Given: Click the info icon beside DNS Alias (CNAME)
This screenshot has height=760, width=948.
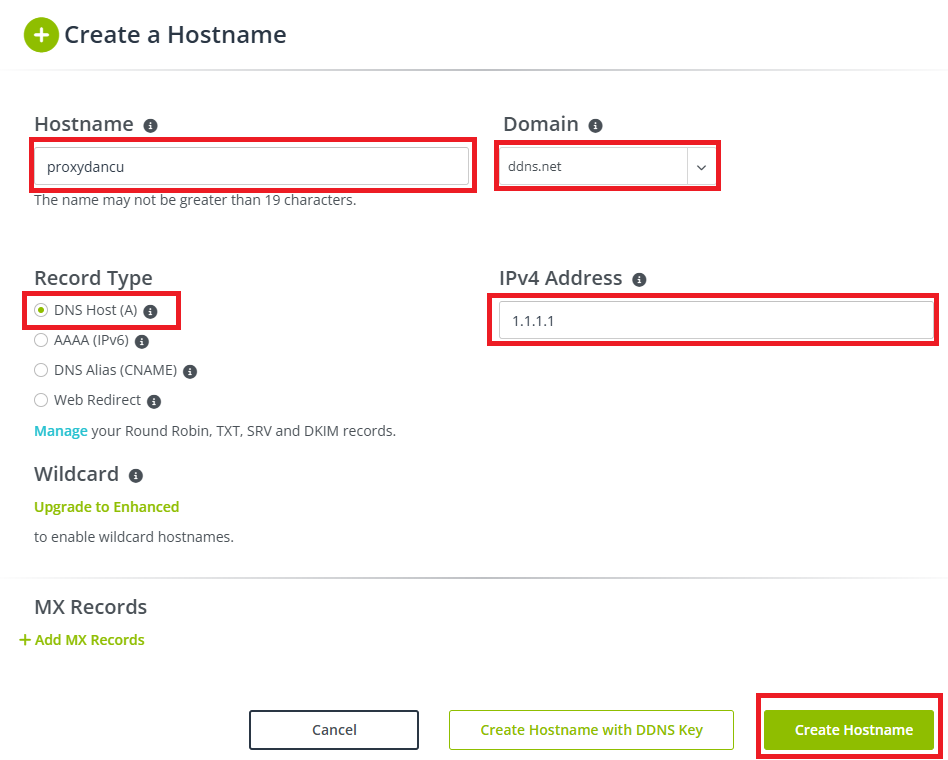Looking at the screenshot, I should 190,371.
